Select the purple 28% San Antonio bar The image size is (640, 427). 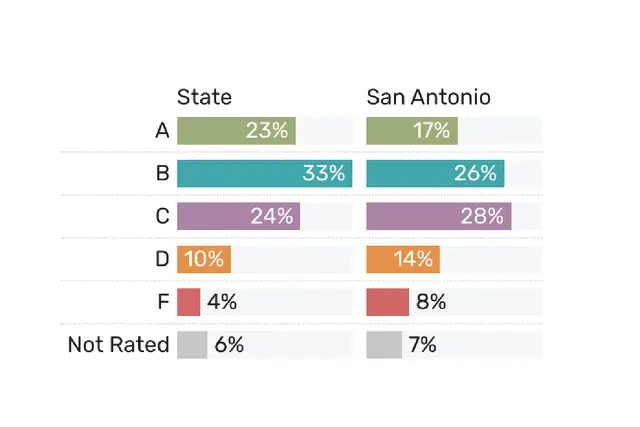point(439,216)
